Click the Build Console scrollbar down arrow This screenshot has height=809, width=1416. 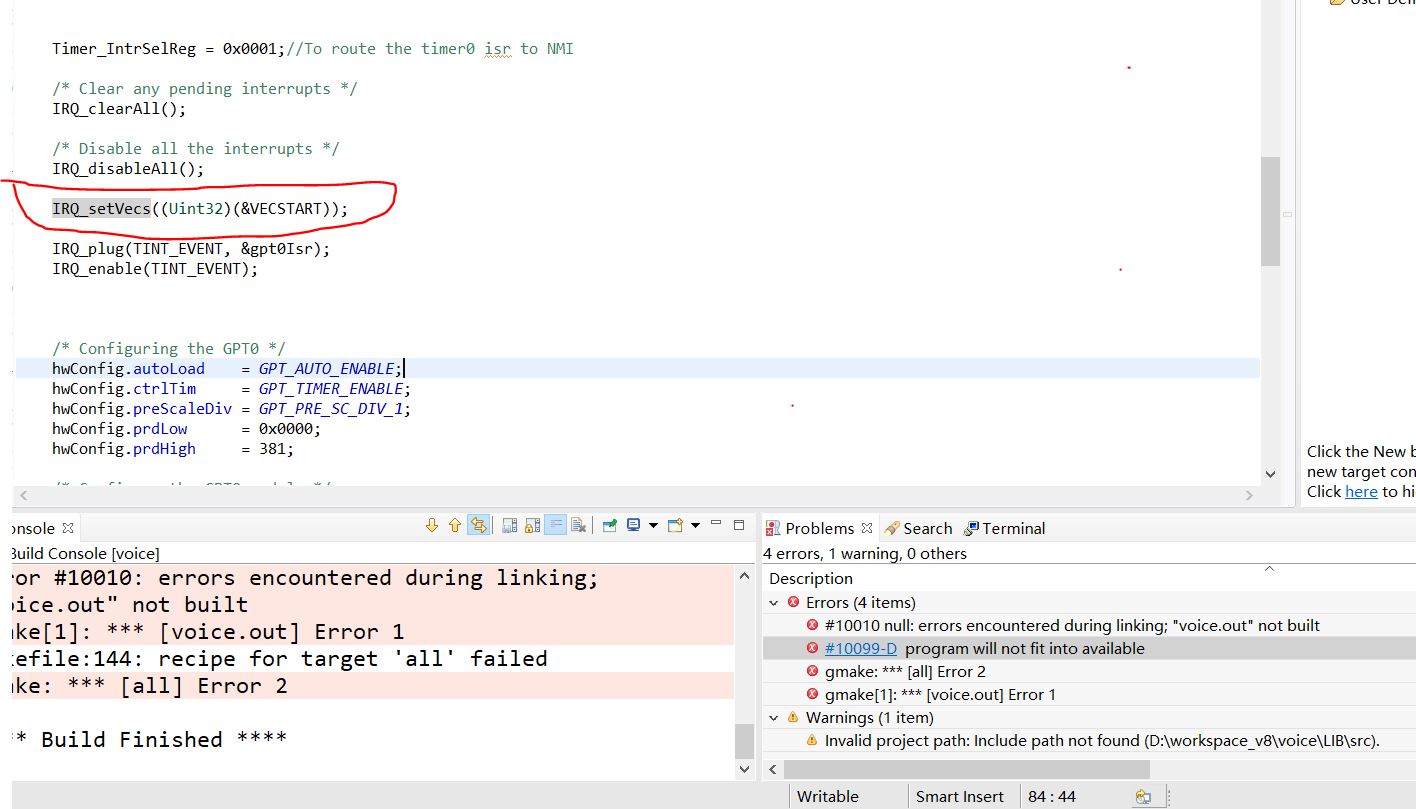click(744, 769)
